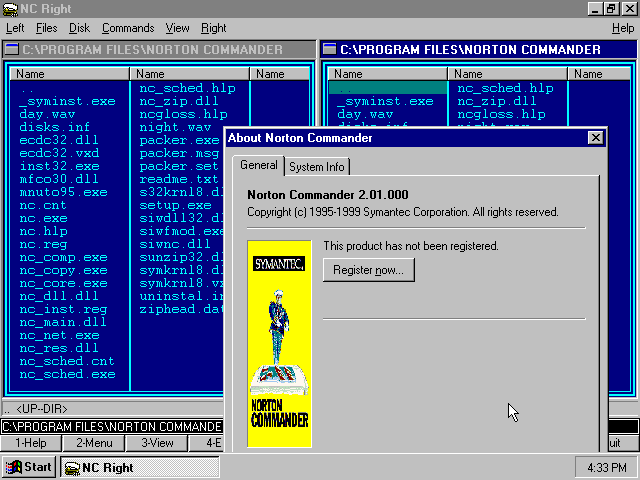
Task: Open the View menu
Action: coord(178,28)
